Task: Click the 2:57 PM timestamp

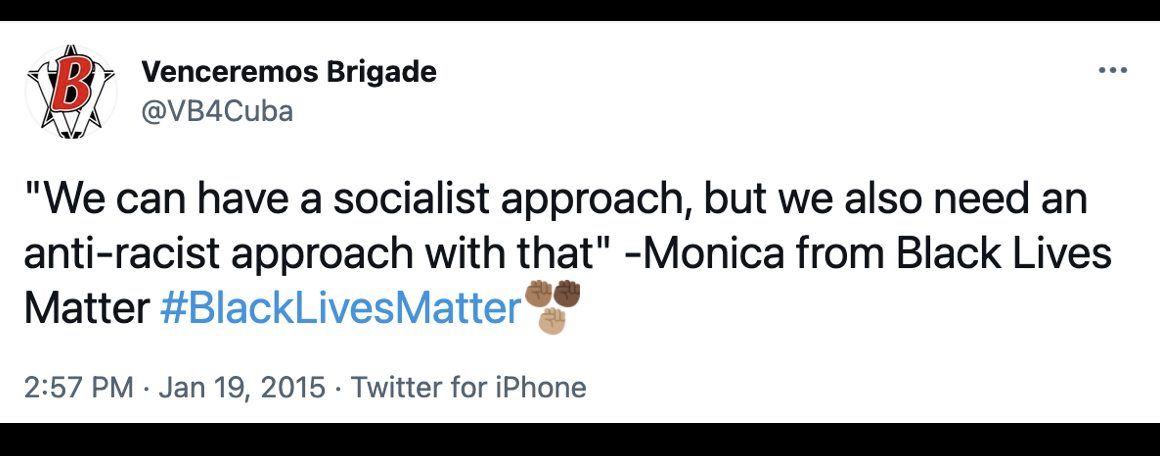Action: coord(78,387)
